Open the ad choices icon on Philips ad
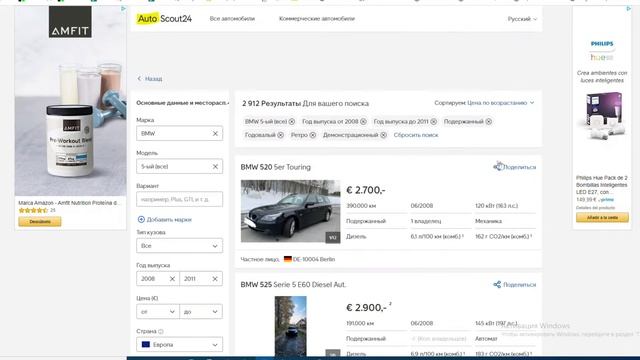Screen dimensions: 640x360 (x=628, y=9)
